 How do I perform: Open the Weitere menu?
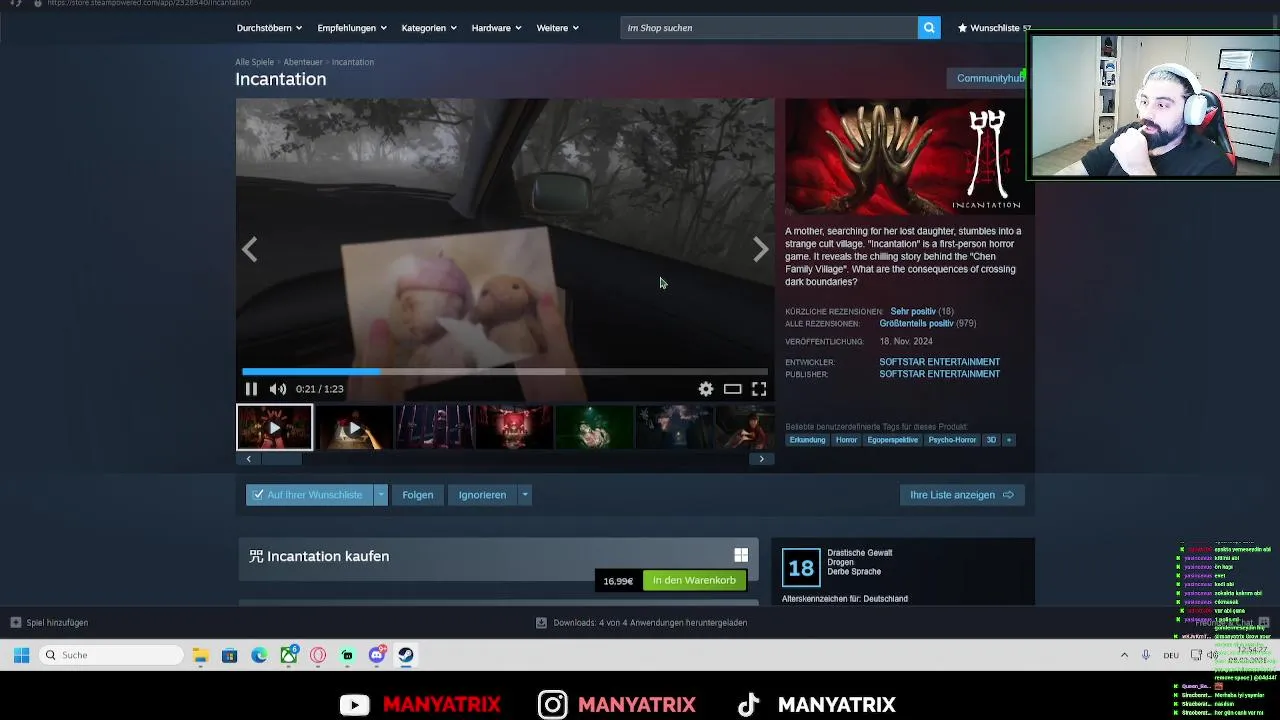pyautogui.click(x=557, y=28)
